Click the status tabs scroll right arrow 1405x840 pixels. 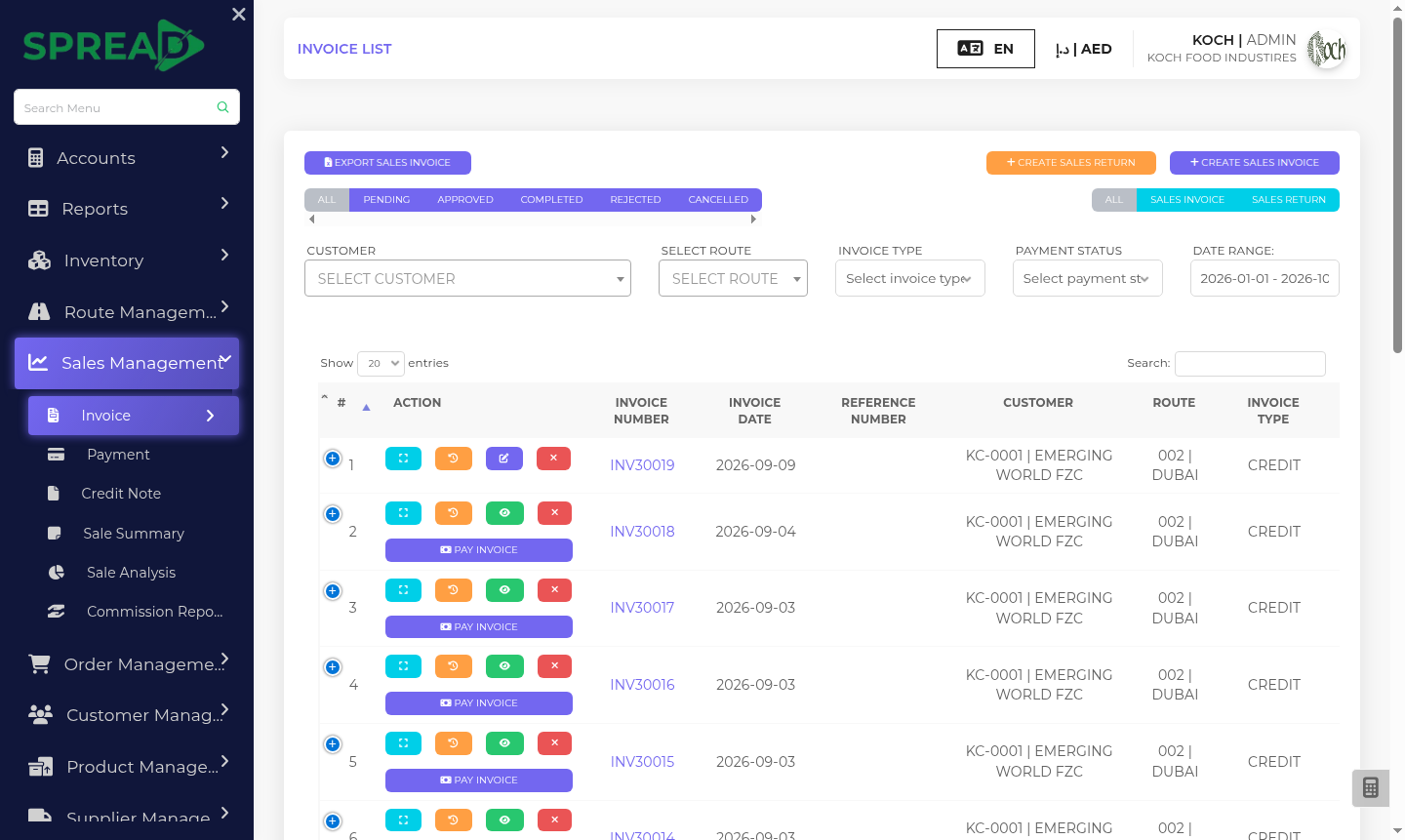click(753, 220)
